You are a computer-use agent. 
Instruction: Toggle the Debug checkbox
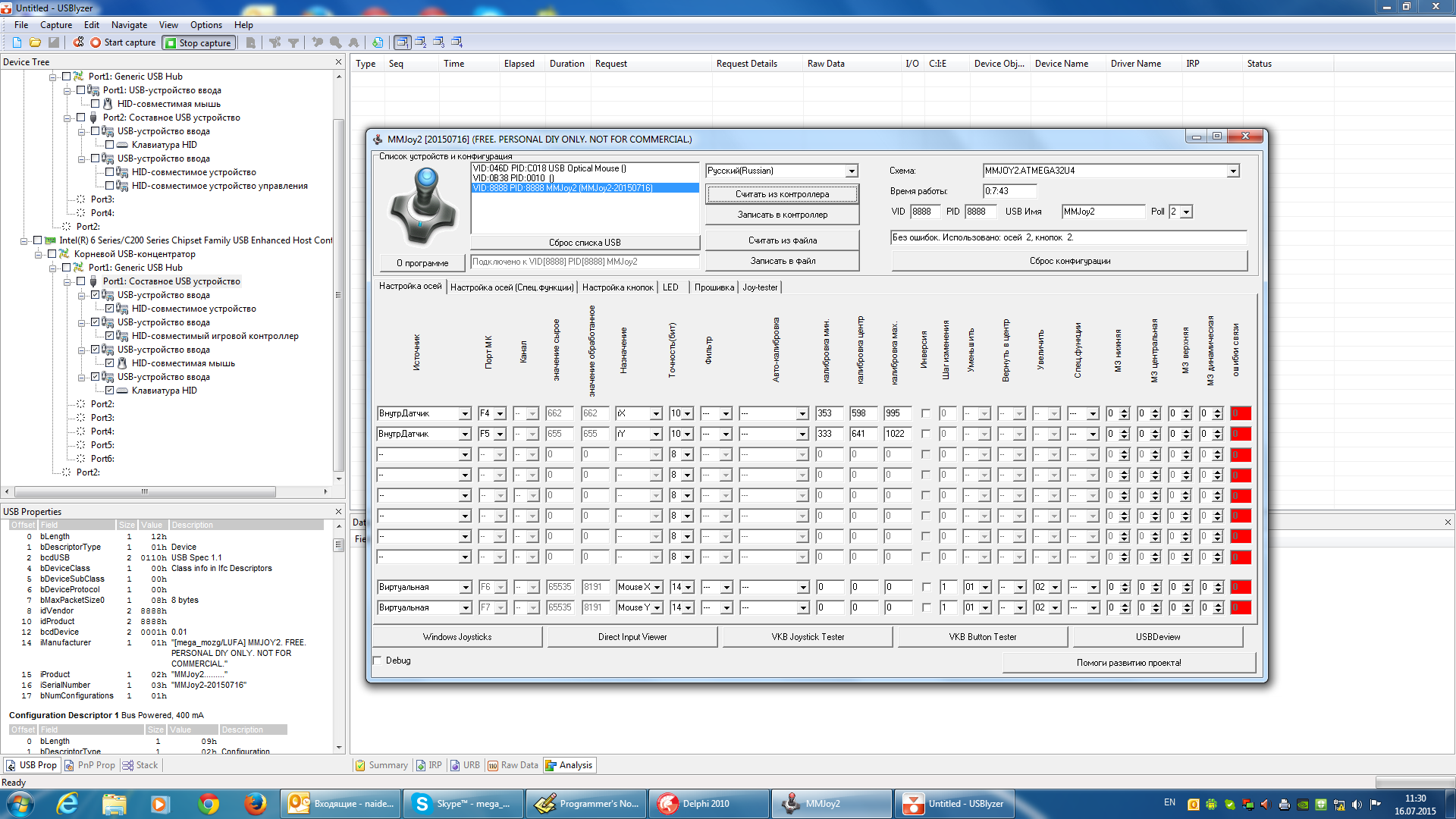pos(378,661)
